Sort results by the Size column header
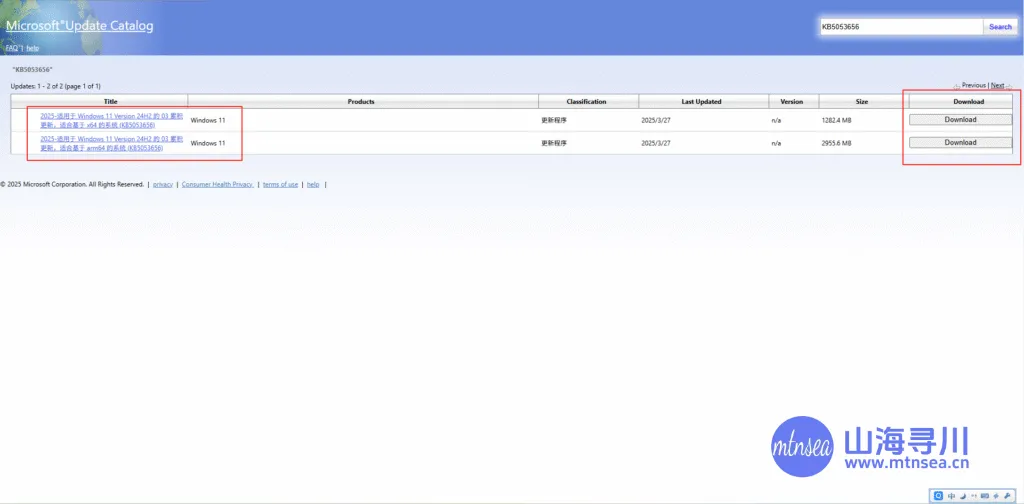Screen dimensions: 1024x504 862,102
